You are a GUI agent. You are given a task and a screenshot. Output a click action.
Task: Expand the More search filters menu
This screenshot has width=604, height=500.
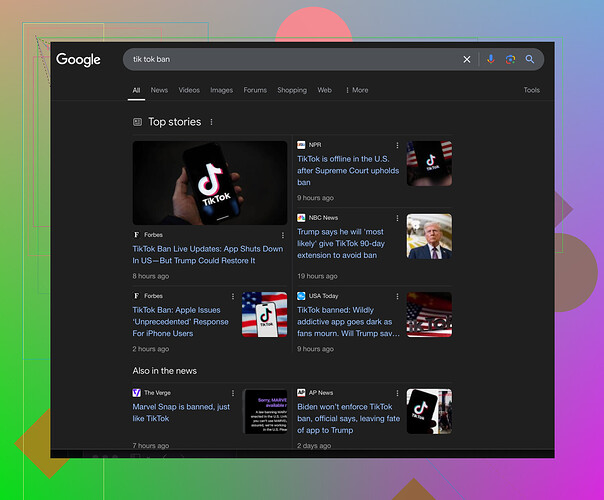(357, 90)
